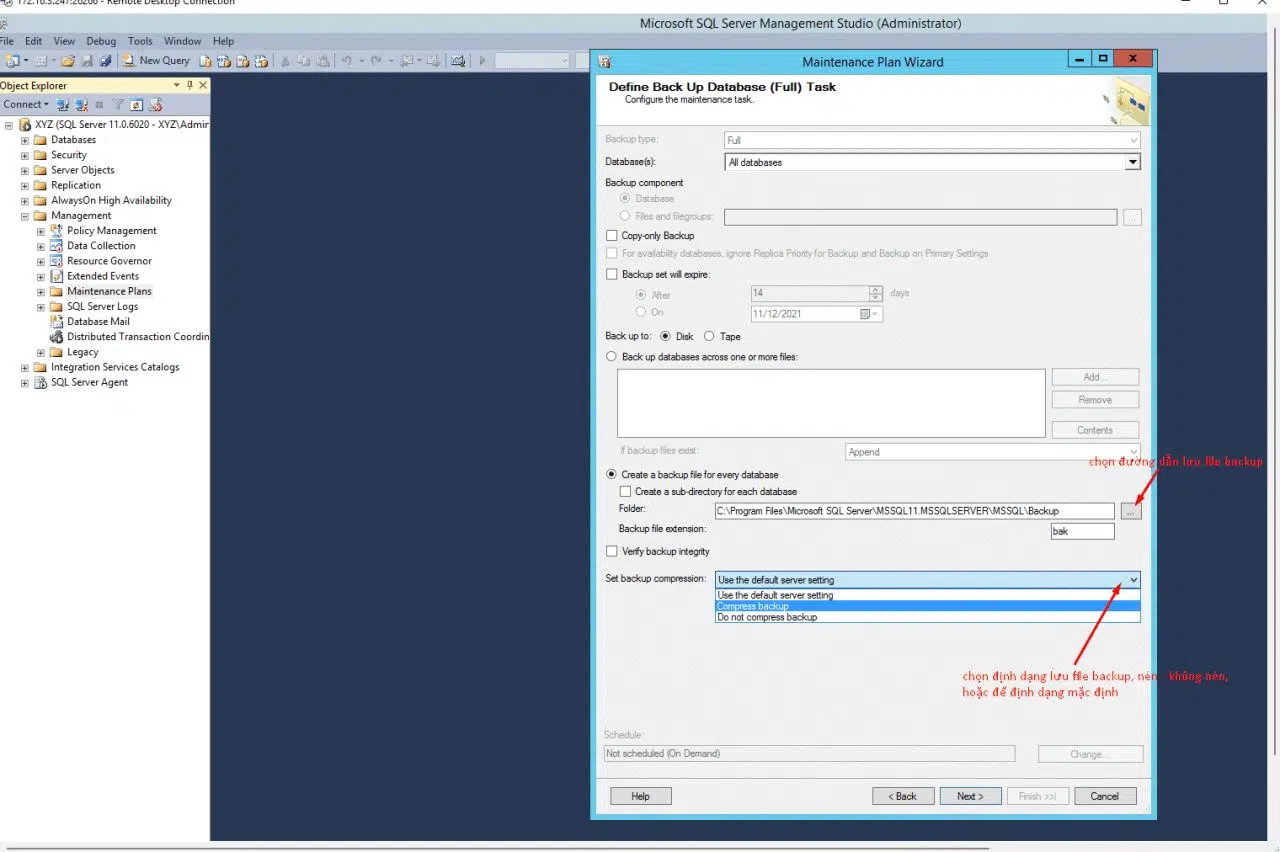Open the Tools menu
This screenshot has width=1280, height=852.
[x=140, y=41]
